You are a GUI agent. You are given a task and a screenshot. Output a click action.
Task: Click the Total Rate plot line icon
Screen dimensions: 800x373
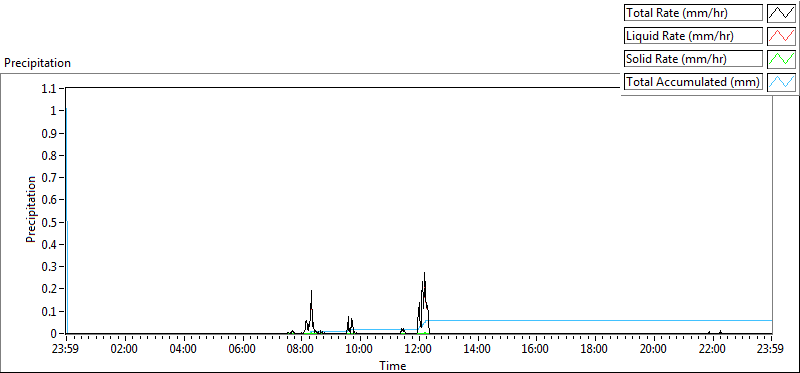781,12
